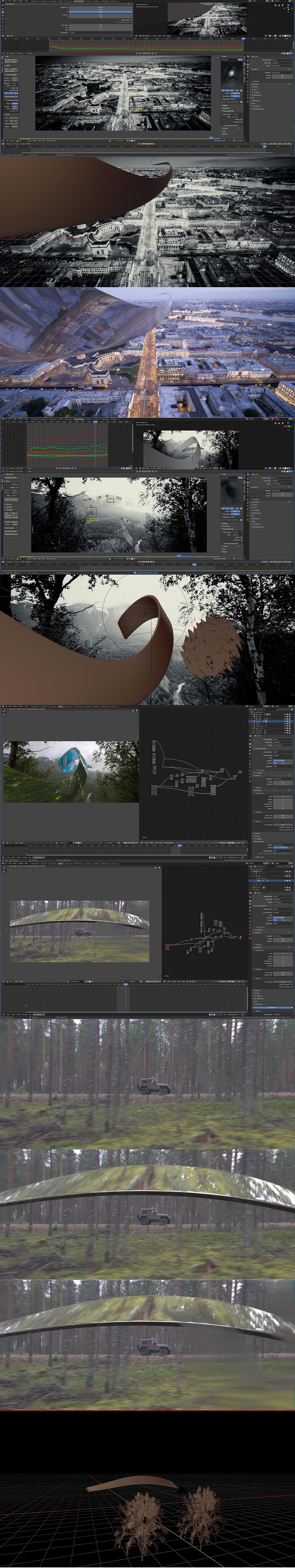Click the Blender logo in the topmost window
This screenshot has width=295, height=1568.
pos(2,1)
